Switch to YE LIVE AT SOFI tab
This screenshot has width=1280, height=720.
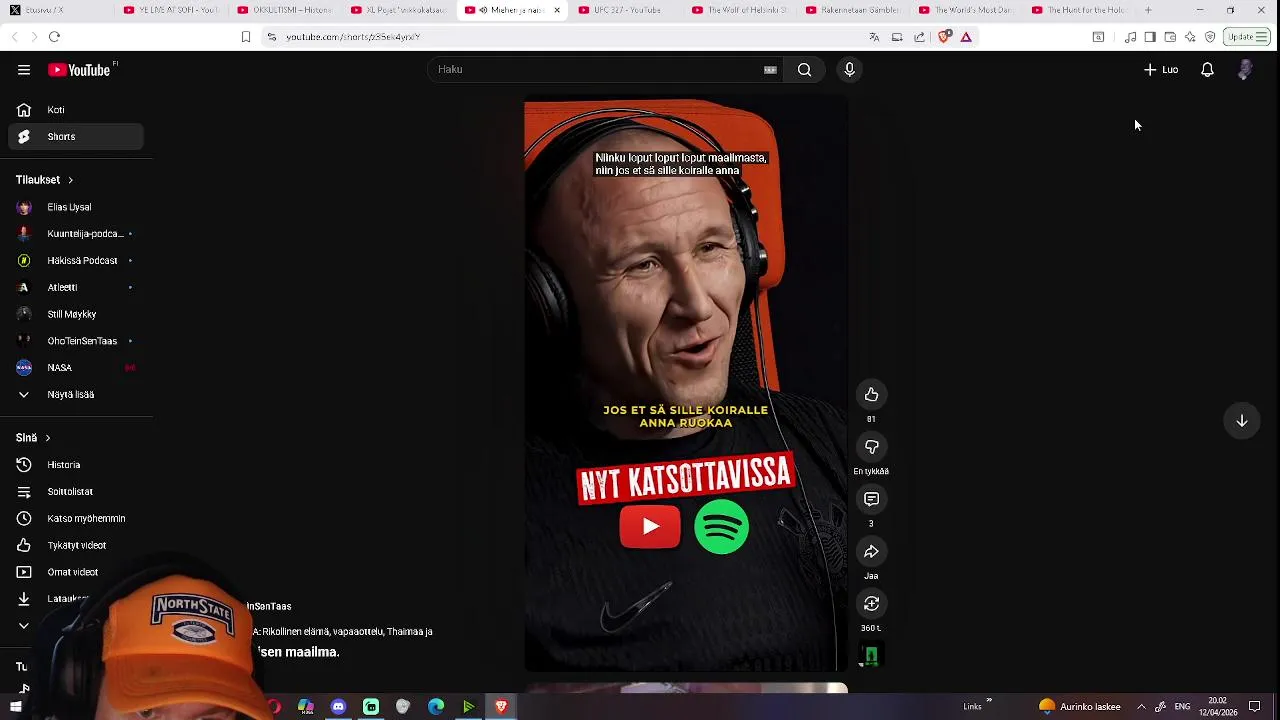pyautogui.click(x=170, y=10)
